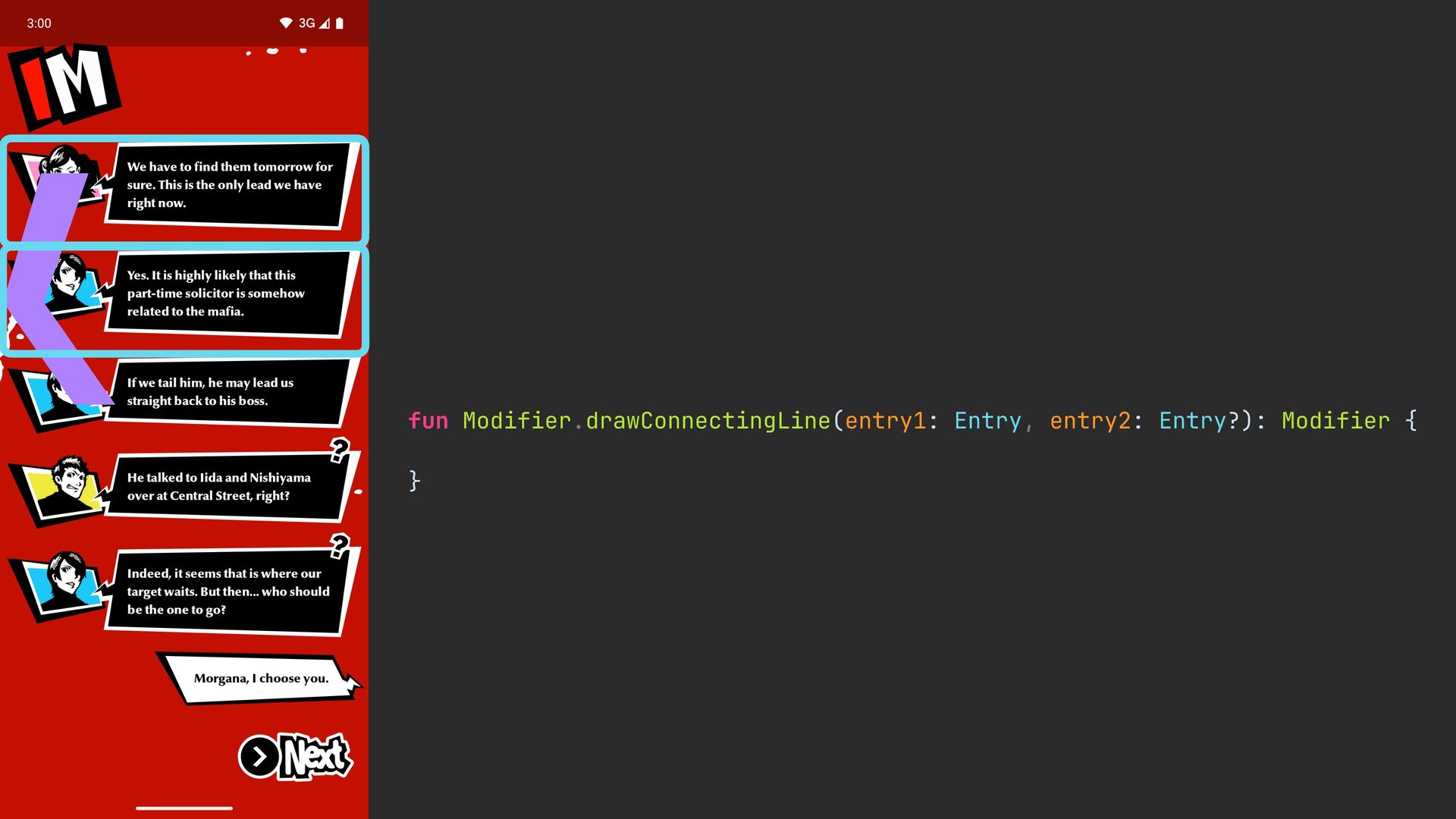Tap the 3:00 clock in status bar
The image size is (1456, 819).
tap(39, 24)
